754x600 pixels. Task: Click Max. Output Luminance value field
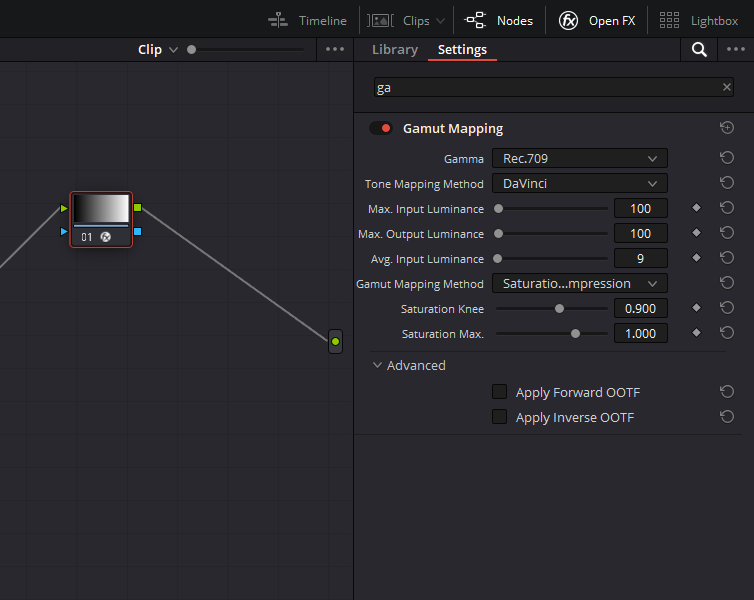coord(641,234)
